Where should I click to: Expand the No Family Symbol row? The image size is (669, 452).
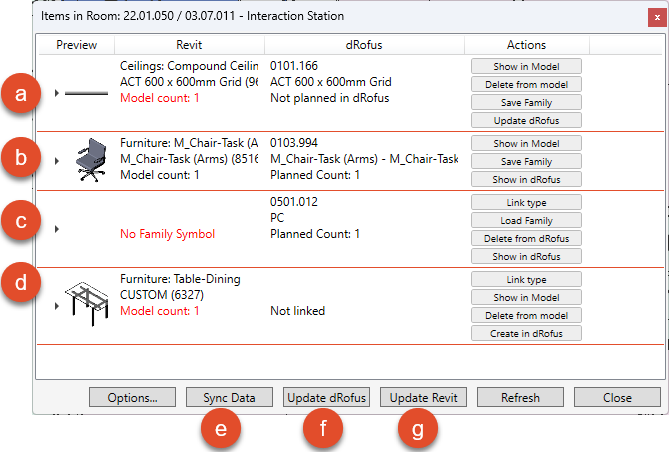(57, 229)
